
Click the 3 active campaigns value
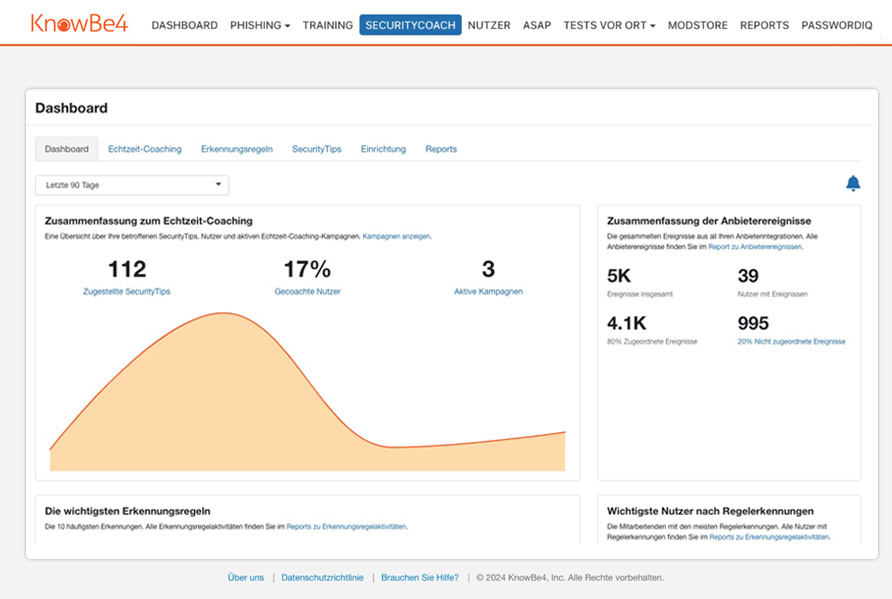point(488,269)
